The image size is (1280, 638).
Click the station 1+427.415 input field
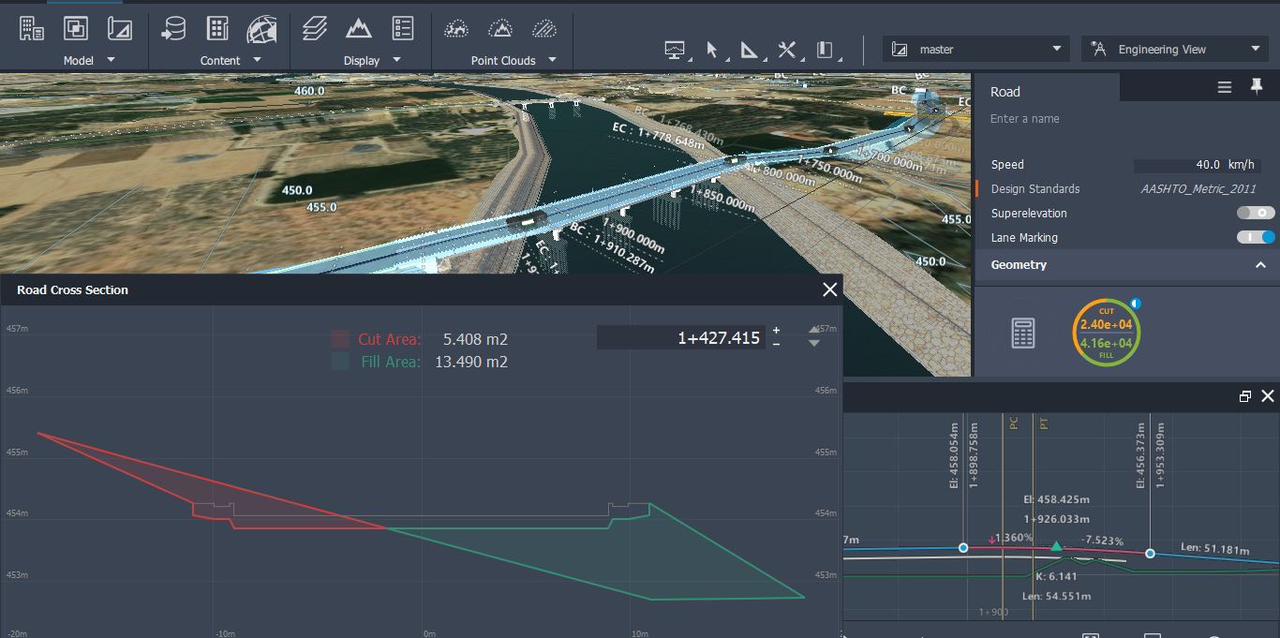[680, 338]
